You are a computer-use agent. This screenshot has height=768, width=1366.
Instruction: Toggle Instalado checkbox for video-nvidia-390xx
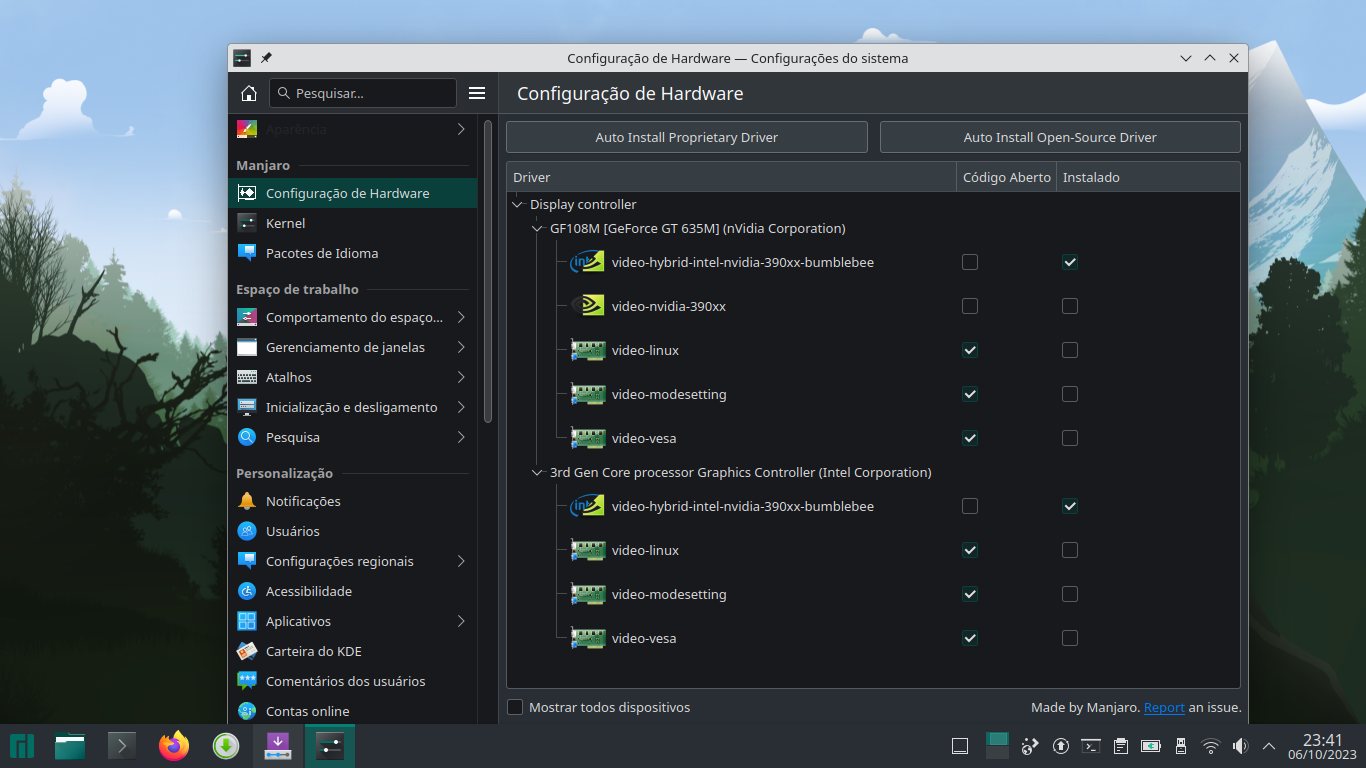coord(1070,306)
